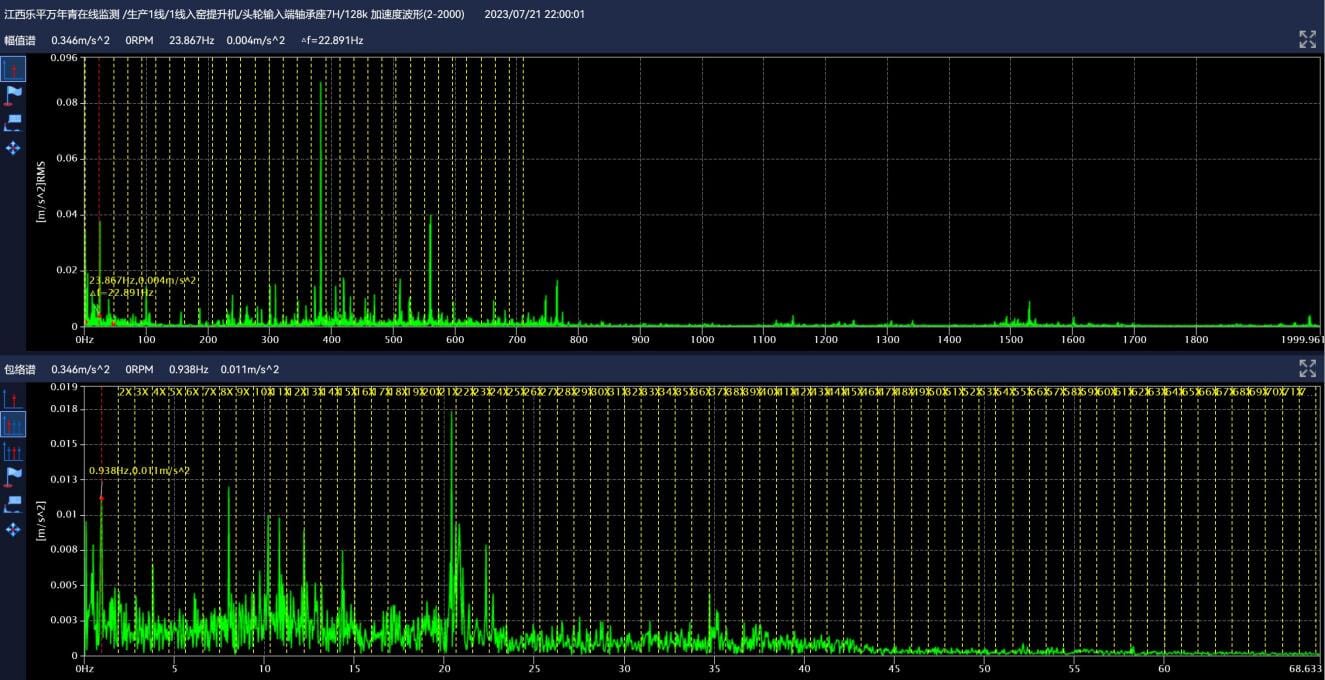
Task: Click the 23.867Hz cursor annotation in amplitude spectrum
Action: pos(143,281)
